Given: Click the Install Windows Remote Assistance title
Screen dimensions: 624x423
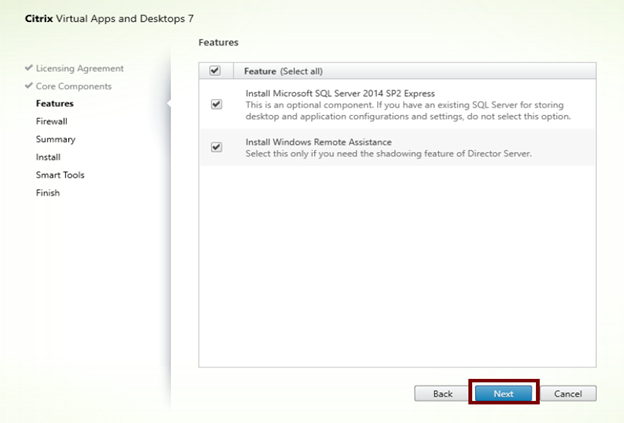Looking at the screenshot, I should [x=318, y=142].
